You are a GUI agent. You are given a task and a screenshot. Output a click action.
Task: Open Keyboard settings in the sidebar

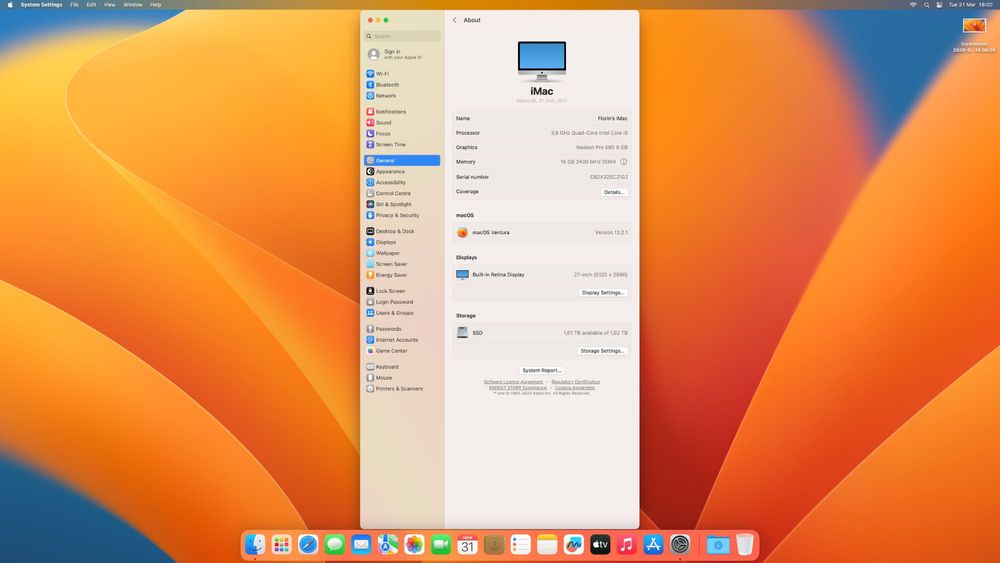pos(402,367)
